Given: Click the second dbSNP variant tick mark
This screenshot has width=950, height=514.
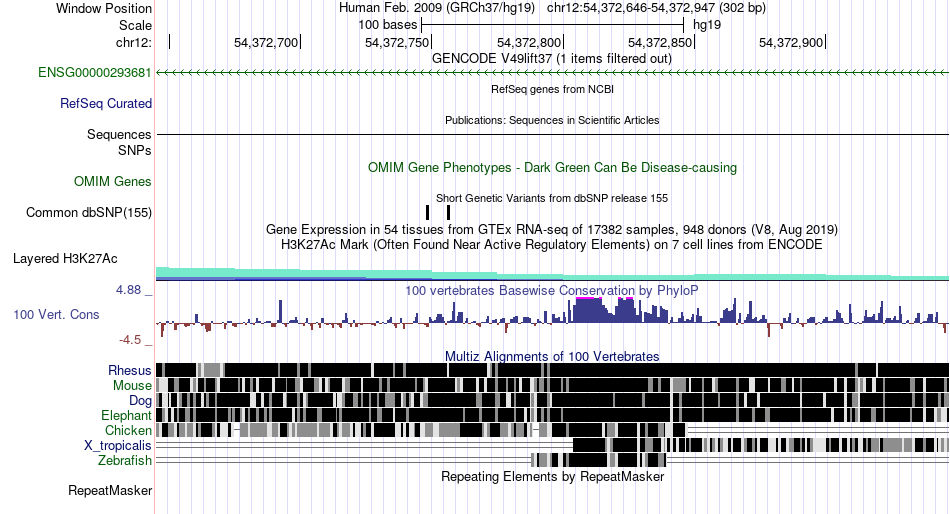Looking at the screenshot, I should click(448, 212).
